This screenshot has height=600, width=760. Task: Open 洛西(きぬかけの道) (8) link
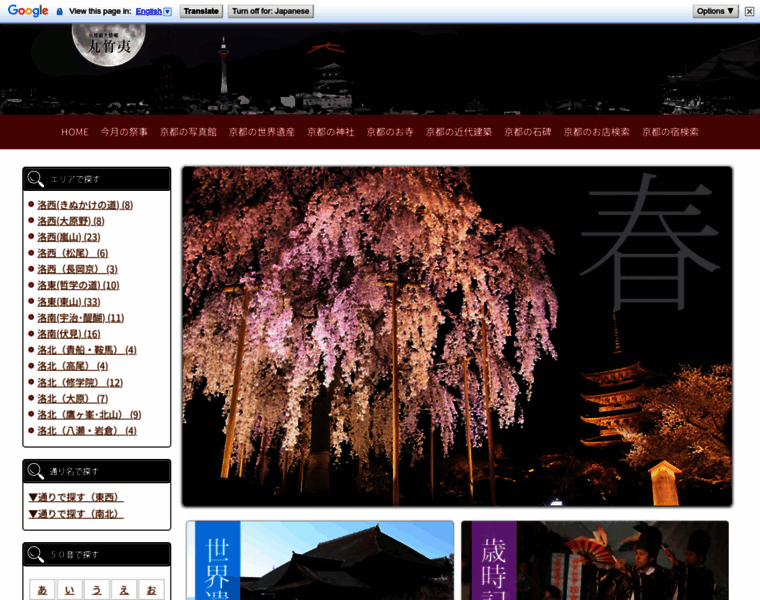click(85, 205)
